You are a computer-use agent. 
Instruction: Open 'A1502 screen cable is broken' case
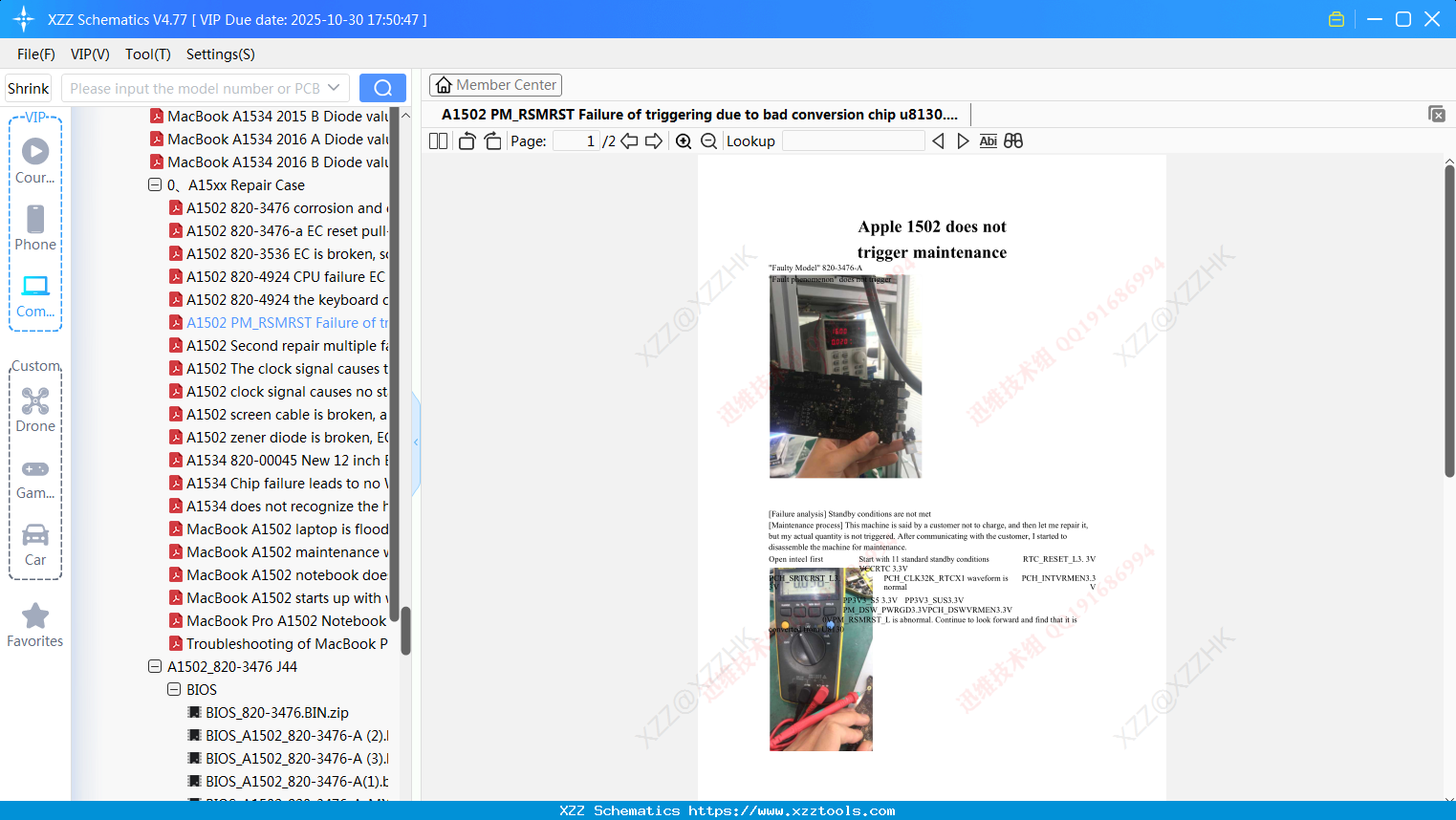(278, 415)
